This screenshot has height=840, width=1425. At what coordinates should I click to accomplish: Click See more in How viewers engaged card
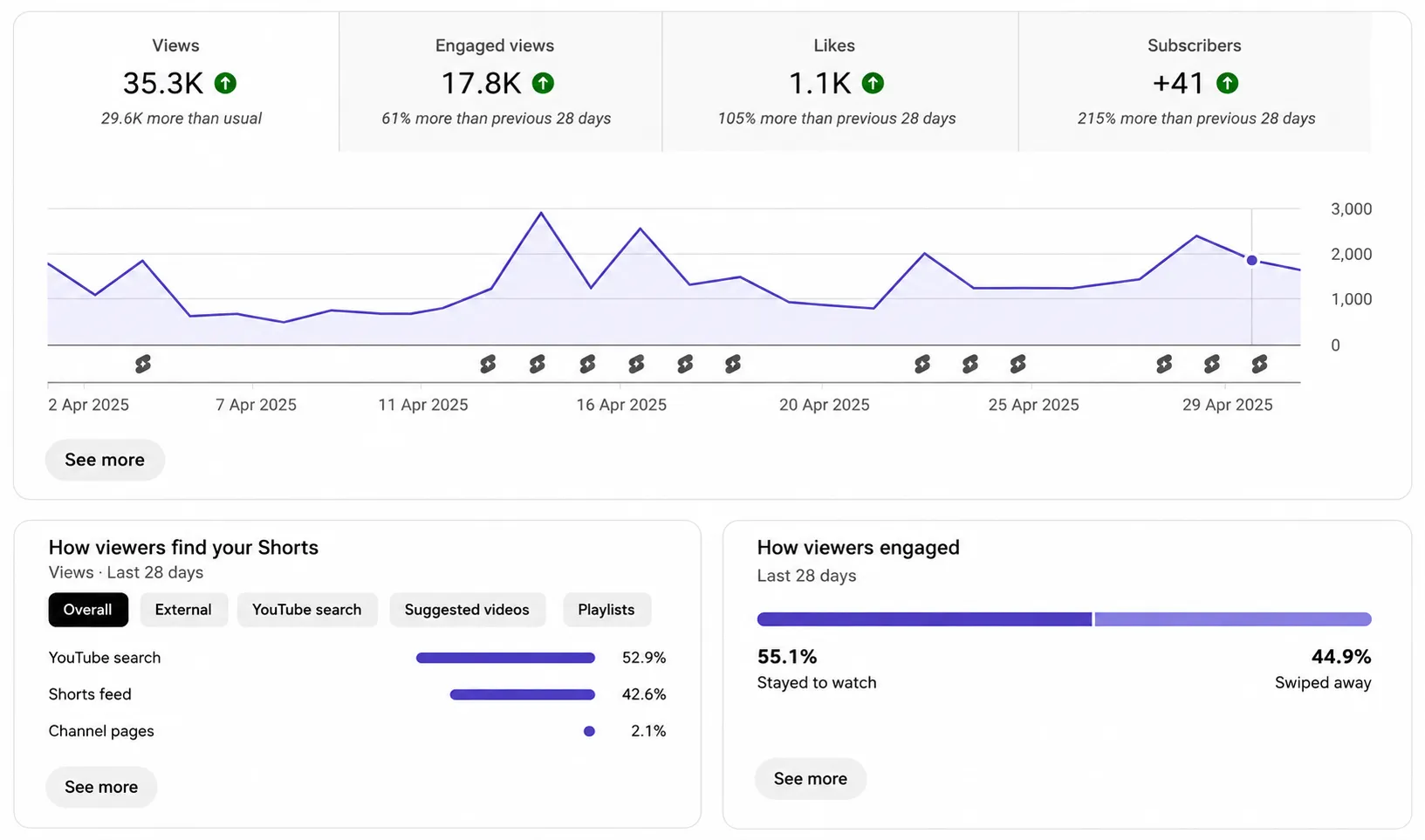tap(811, 779)
